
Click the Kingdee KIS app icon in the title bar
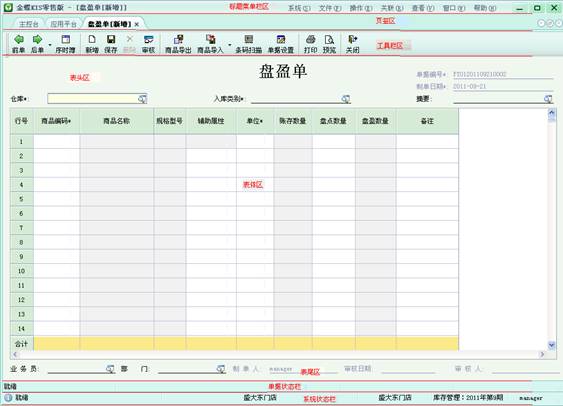point(8,7)
